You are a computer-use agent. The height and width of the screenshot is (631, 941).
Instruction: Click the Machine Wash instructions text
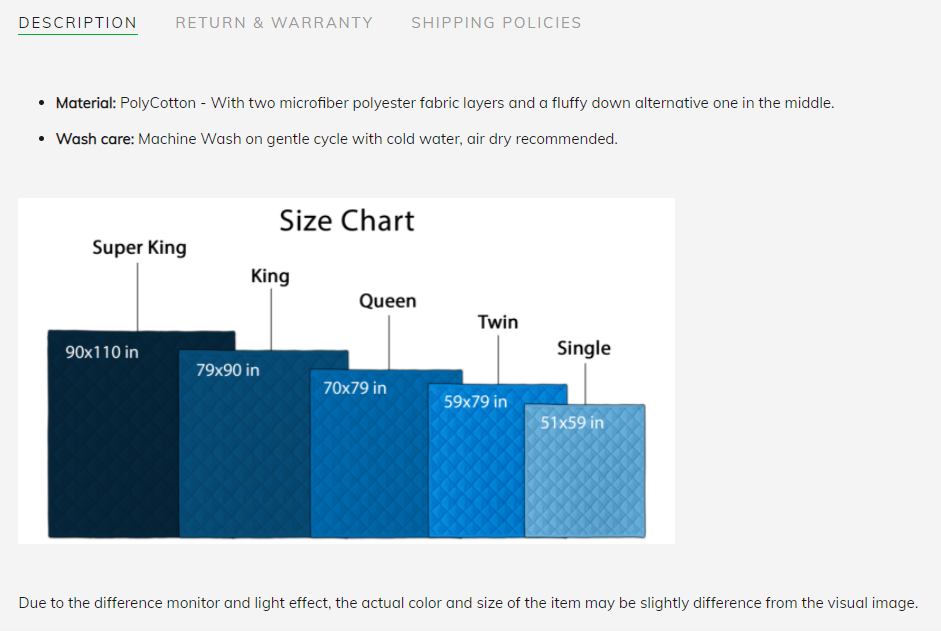coord(377,139)
